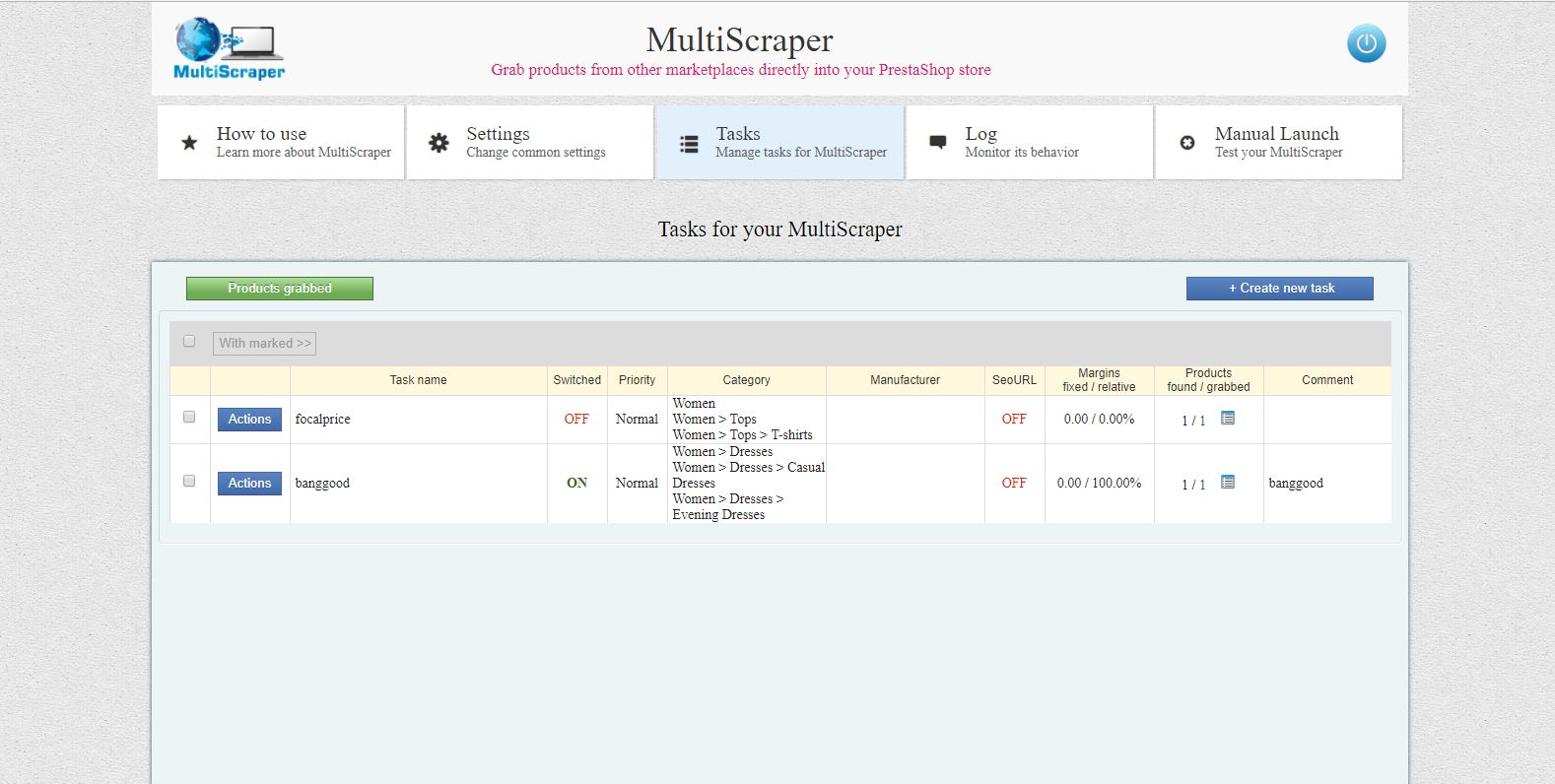Click the Comment column header
The height and width of the screenshot is (784, 1555).
(x=1327, y=380)
